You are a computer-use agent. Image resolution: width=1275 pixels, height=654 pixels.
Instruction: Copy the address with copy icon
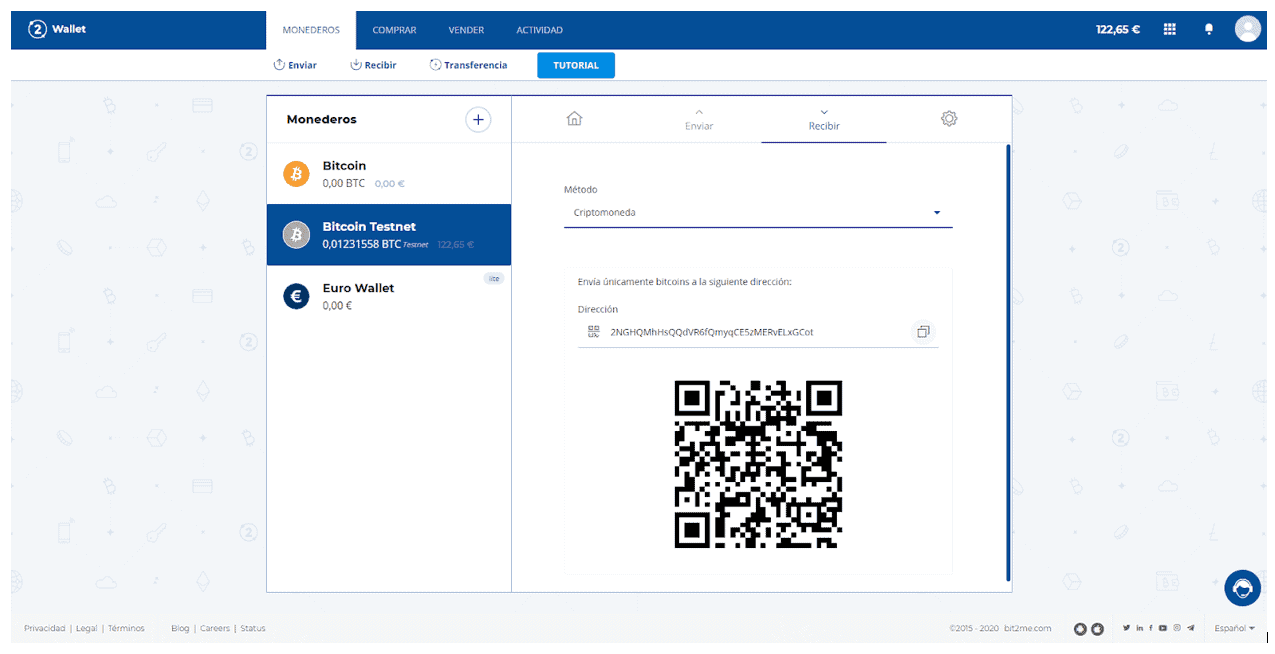coord(923,331)
